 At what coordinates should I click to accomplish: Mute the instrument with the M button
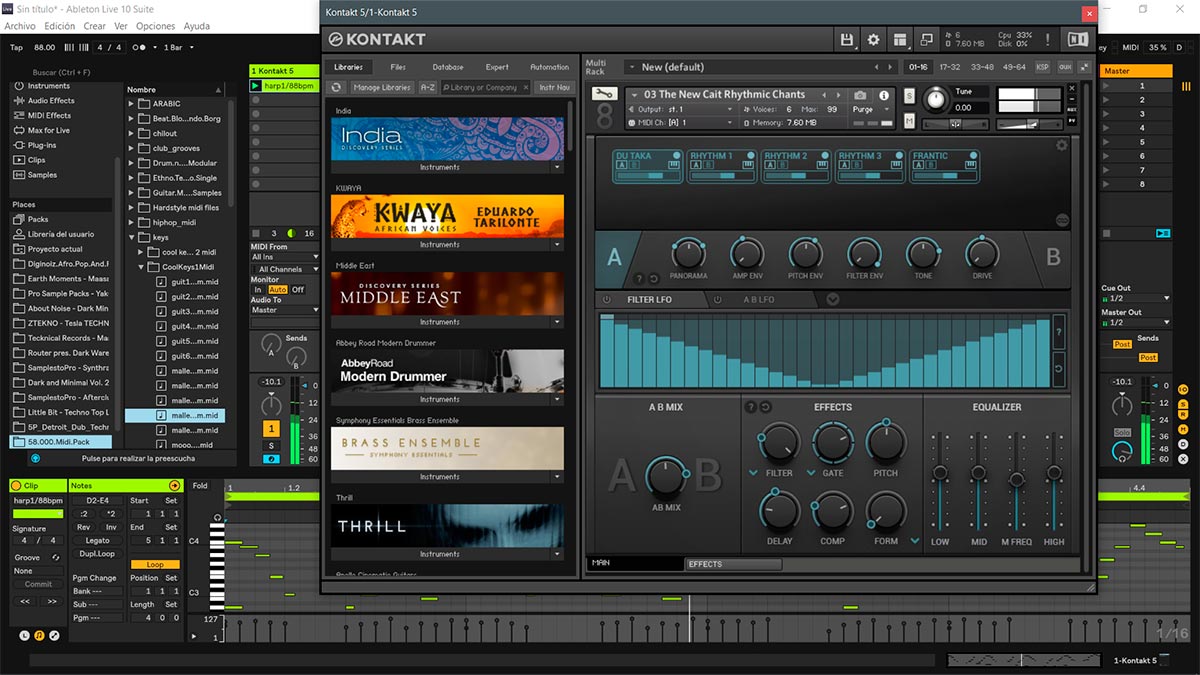(x=909, y=121)
